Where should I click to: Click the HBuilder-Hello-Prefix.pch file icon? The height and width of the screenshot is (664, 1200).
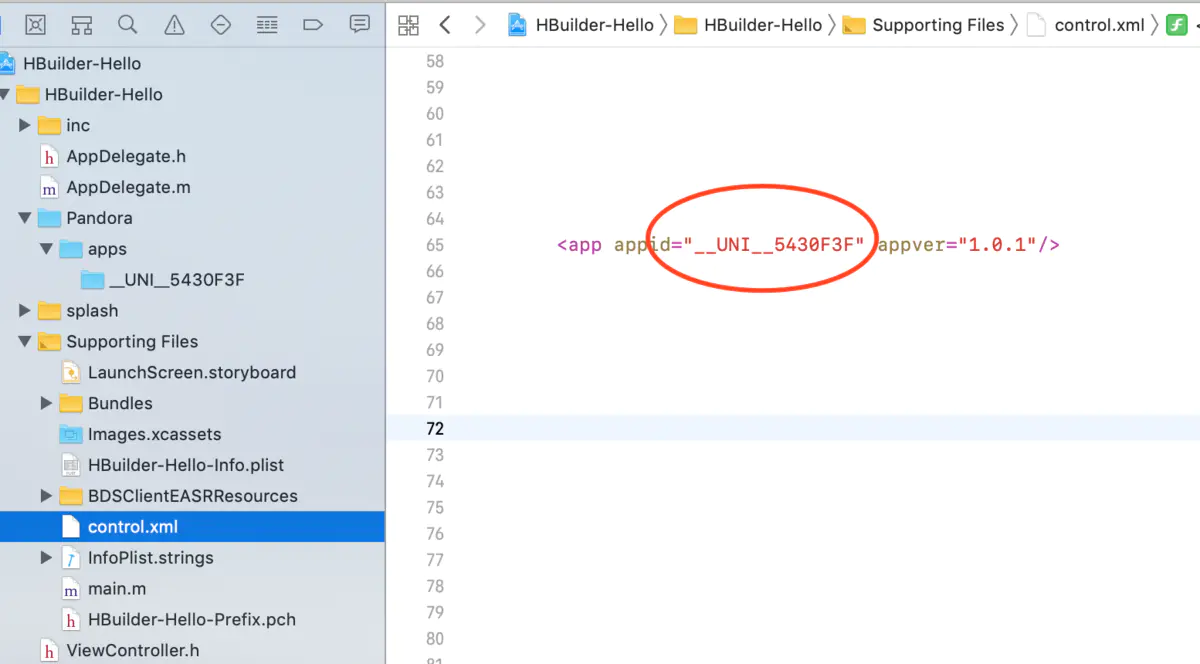click(70, 621)
